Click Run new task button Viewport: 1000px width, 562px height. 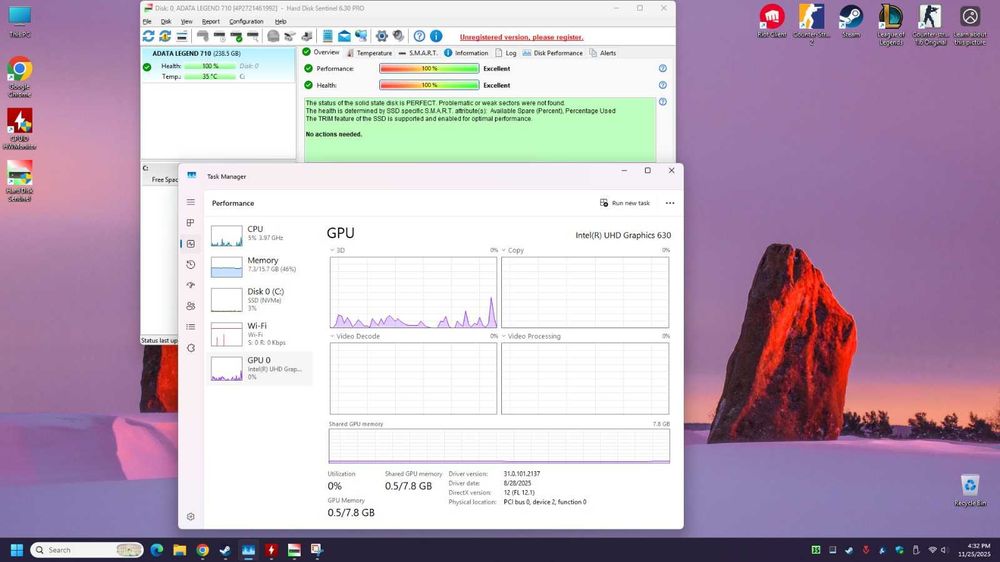click(624, 203)
